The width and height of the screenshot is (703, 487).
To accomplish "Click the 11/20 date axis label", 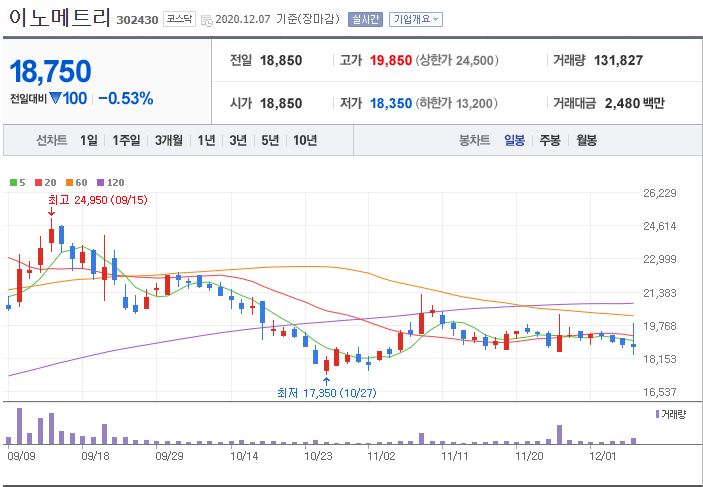I will click(x=529, y=456).
